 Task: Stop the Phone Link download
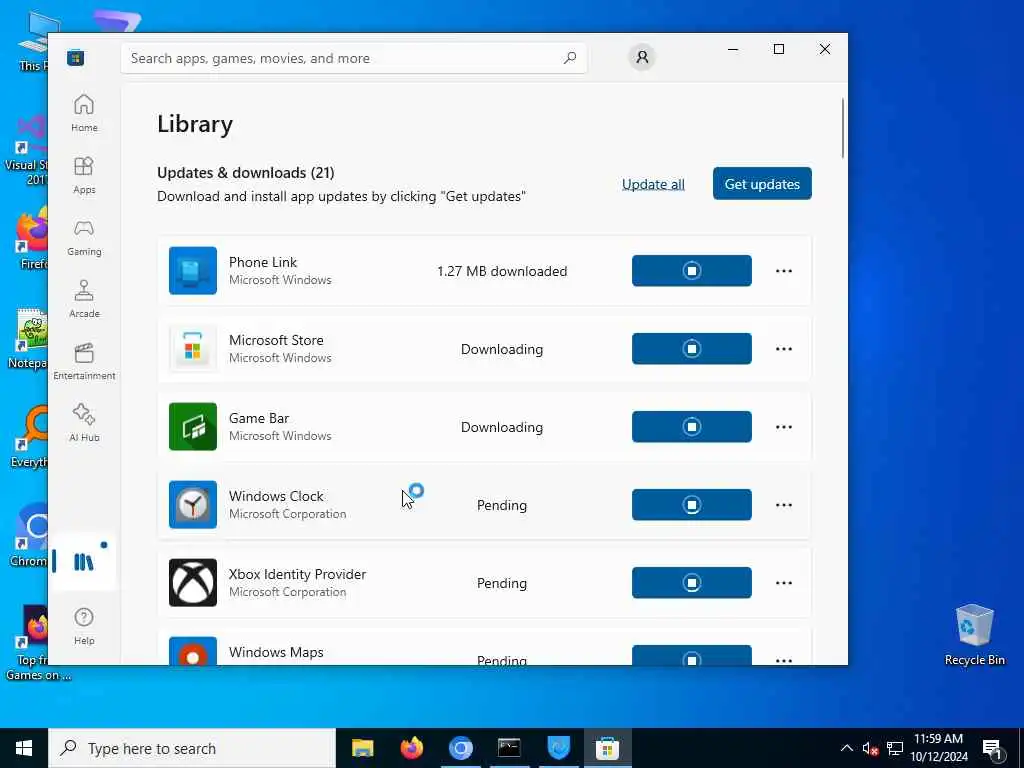692,270
